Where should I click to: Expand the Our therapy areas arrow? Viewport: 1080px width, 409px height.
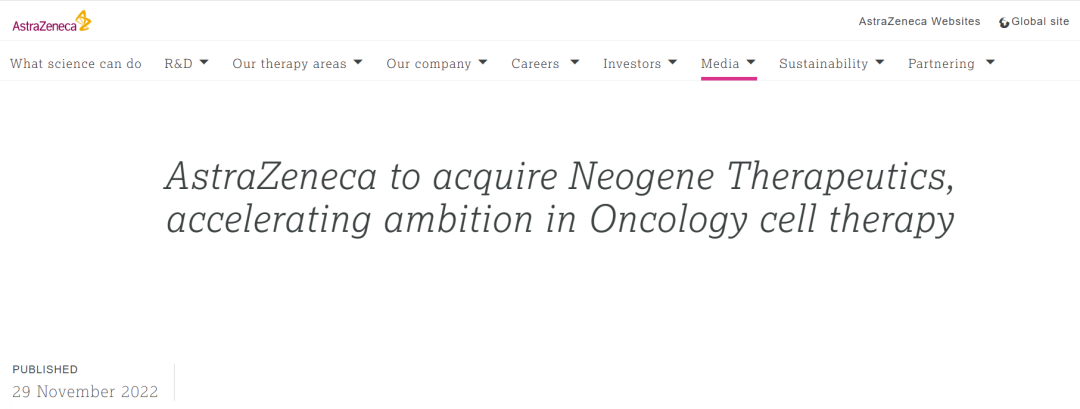tap(359, 63)
